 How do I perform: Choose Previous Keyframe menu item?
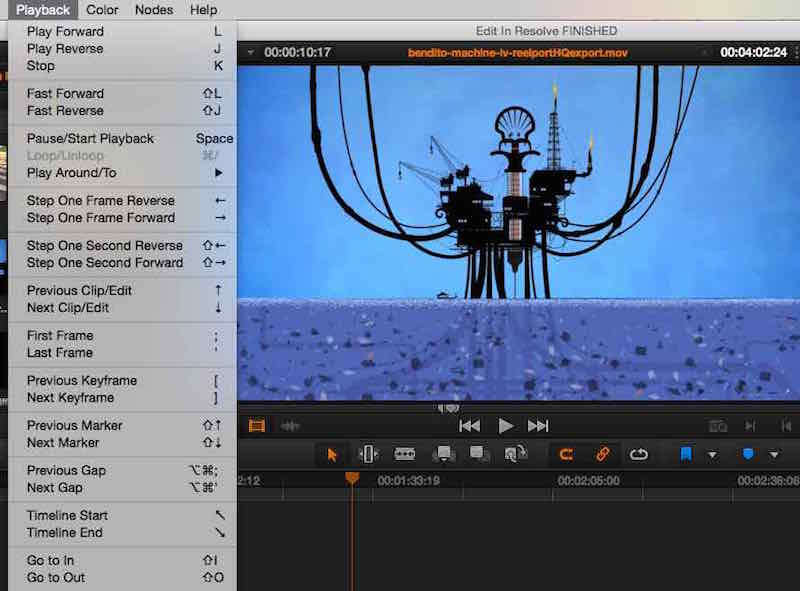click(122, 380)
